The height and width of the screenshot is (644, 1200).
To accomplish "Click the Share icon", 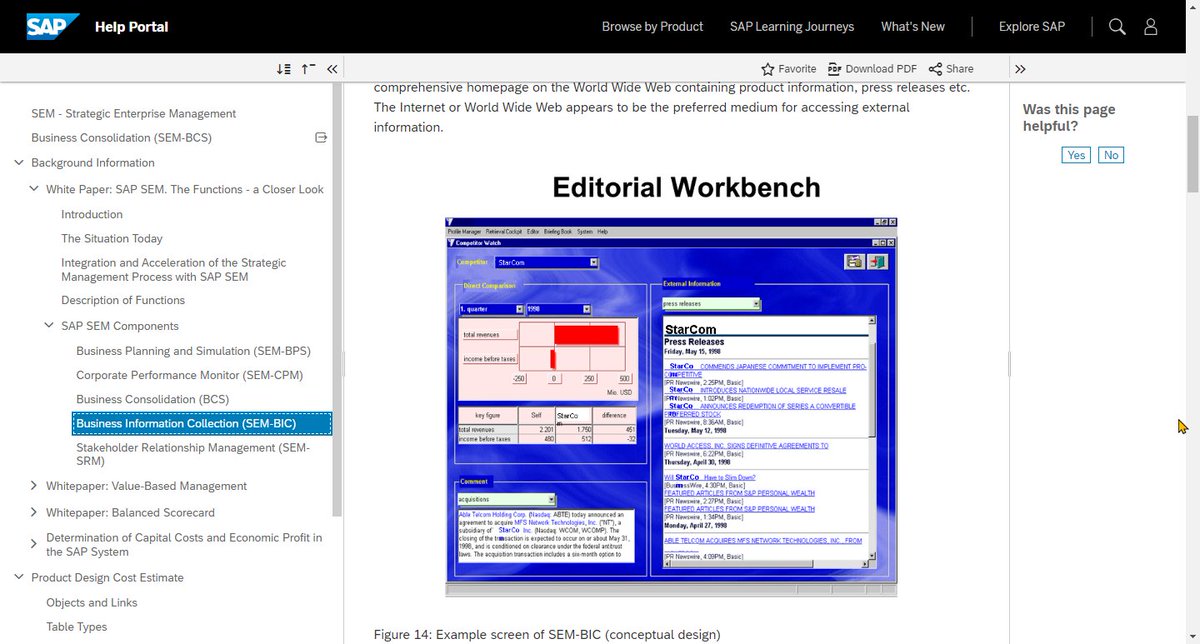I will pos(935,69).
